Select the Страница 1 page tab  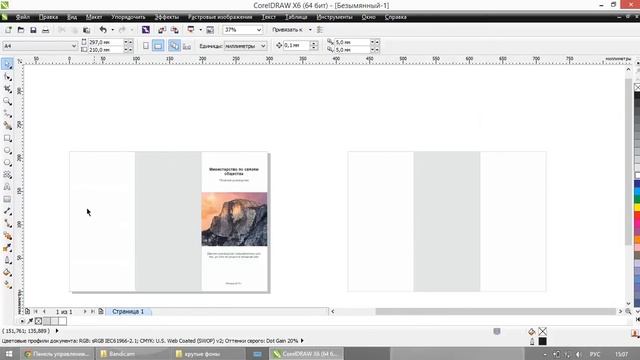128,311
